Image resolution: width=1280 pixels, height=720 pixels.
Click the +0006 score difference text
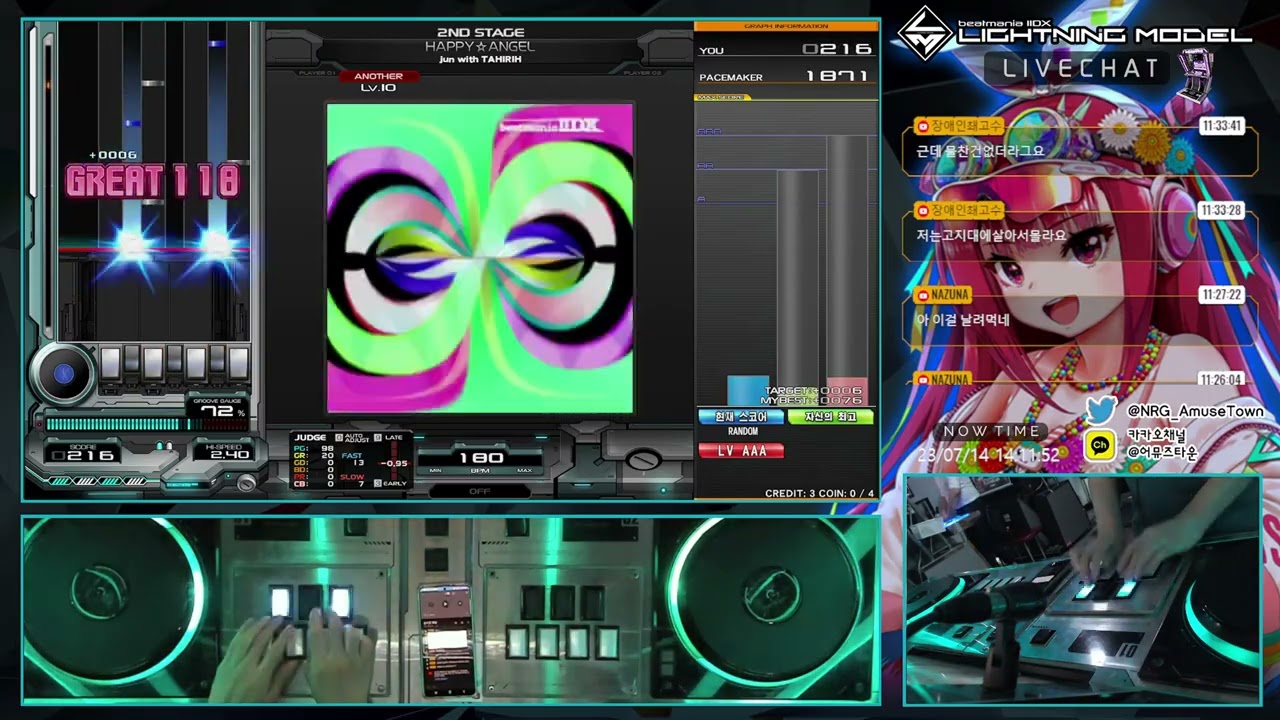(113, 155)
